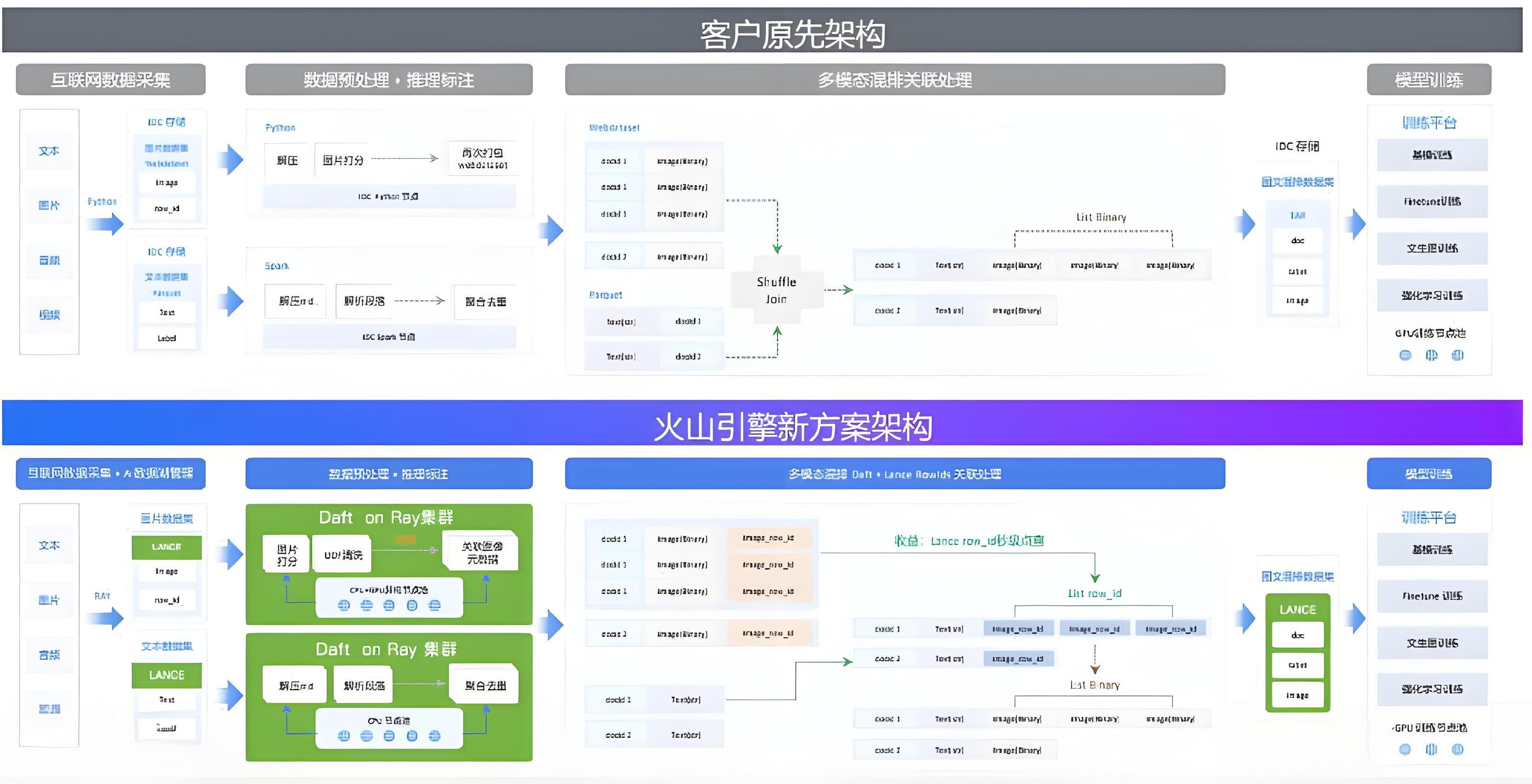The width and height of the screenshot is (1532, 784).
Task: Select 图片 box in new Volcano architecture
Action: [x=49, y=600]
